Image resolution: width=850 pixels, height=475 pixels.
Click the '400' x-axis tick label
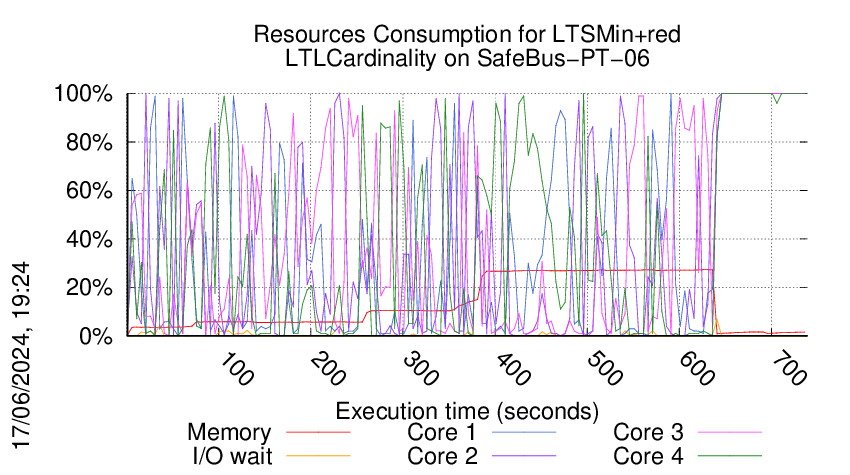(513, 369)
